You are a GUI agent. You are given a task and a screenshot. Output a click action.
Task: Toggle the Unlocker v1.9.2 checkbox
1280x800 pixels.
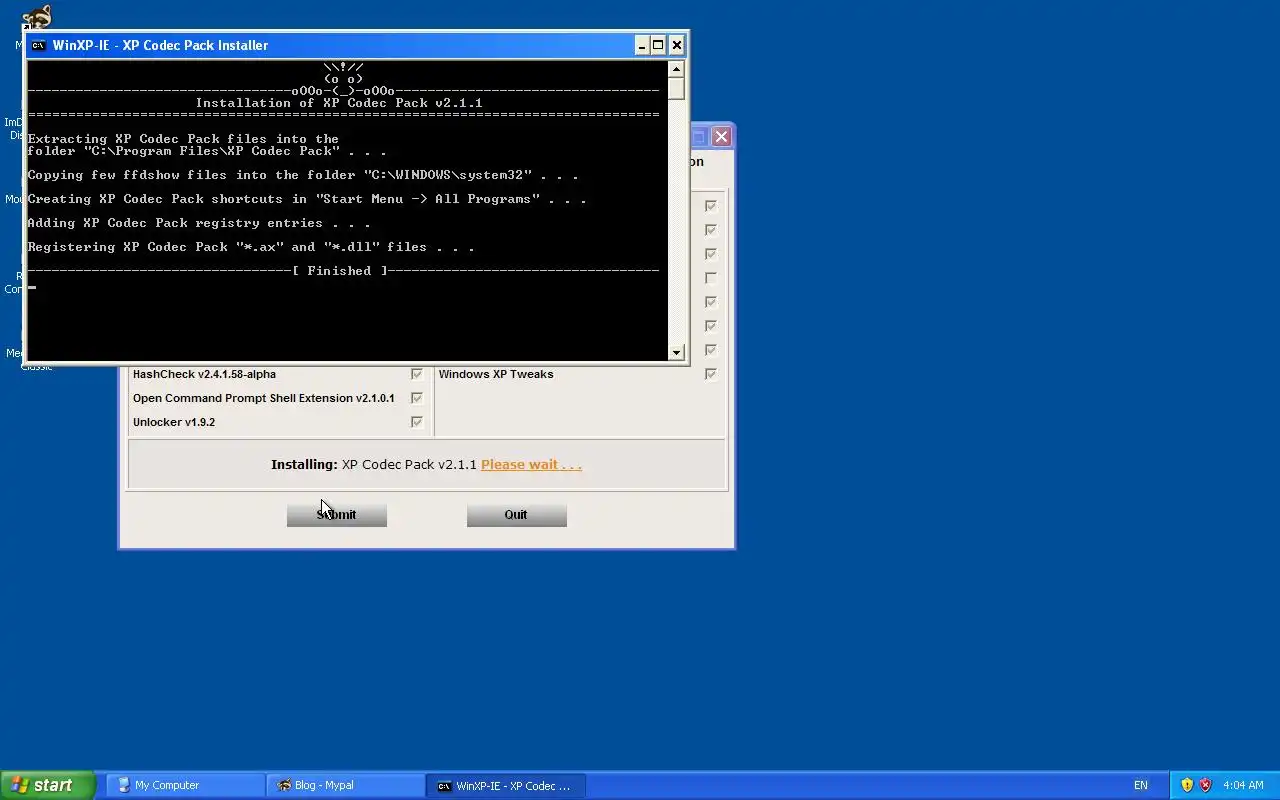[417, 422]
